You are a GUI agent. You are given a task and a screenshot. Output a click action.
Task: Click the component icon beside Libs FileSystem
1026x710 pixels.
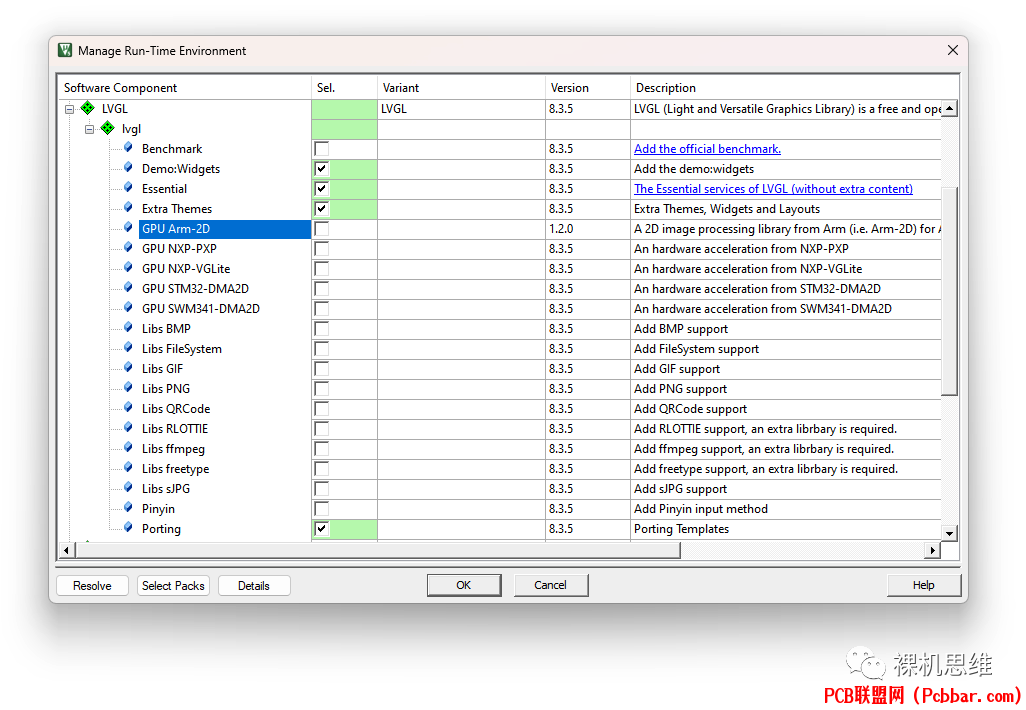click(128, 348)
